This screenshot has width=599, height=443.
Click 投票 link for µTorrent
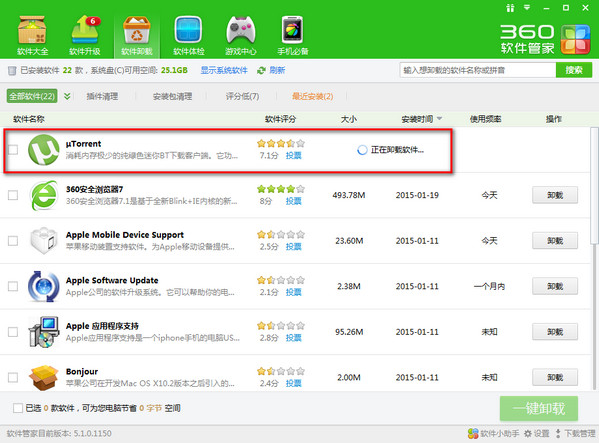pos(293,155)
